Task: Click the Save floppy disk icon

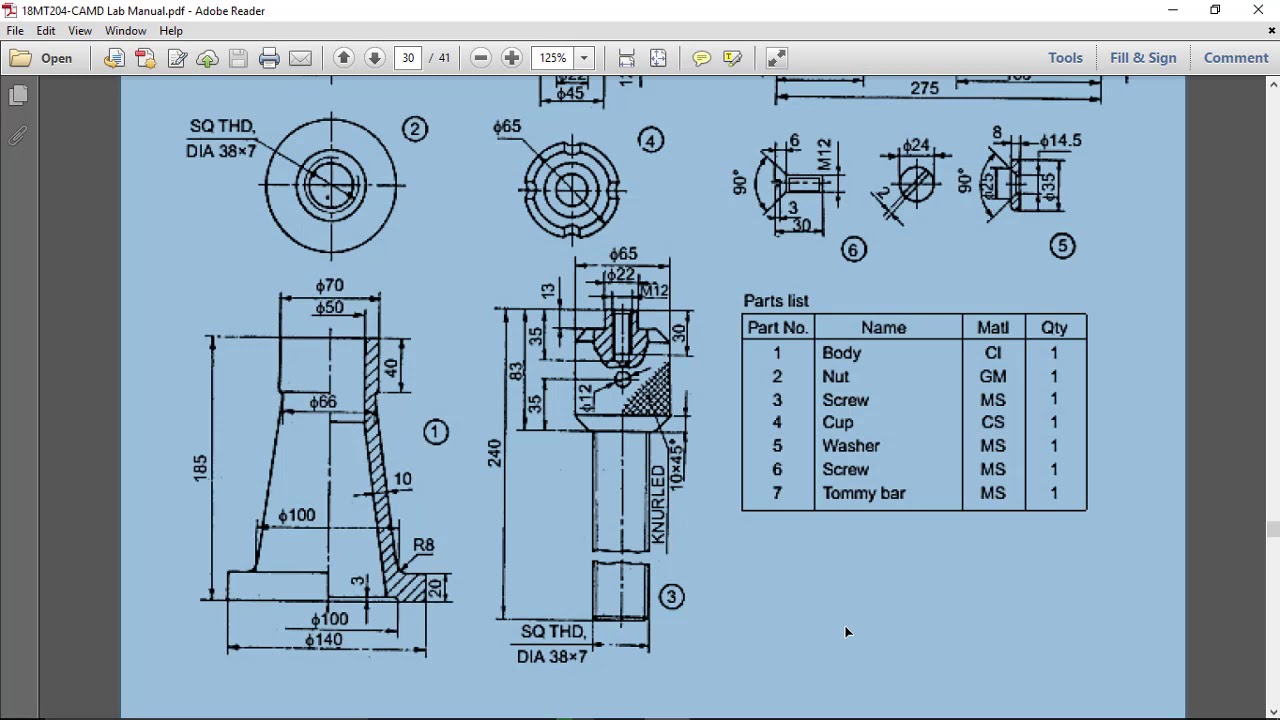Action: (x=238, y=58)
